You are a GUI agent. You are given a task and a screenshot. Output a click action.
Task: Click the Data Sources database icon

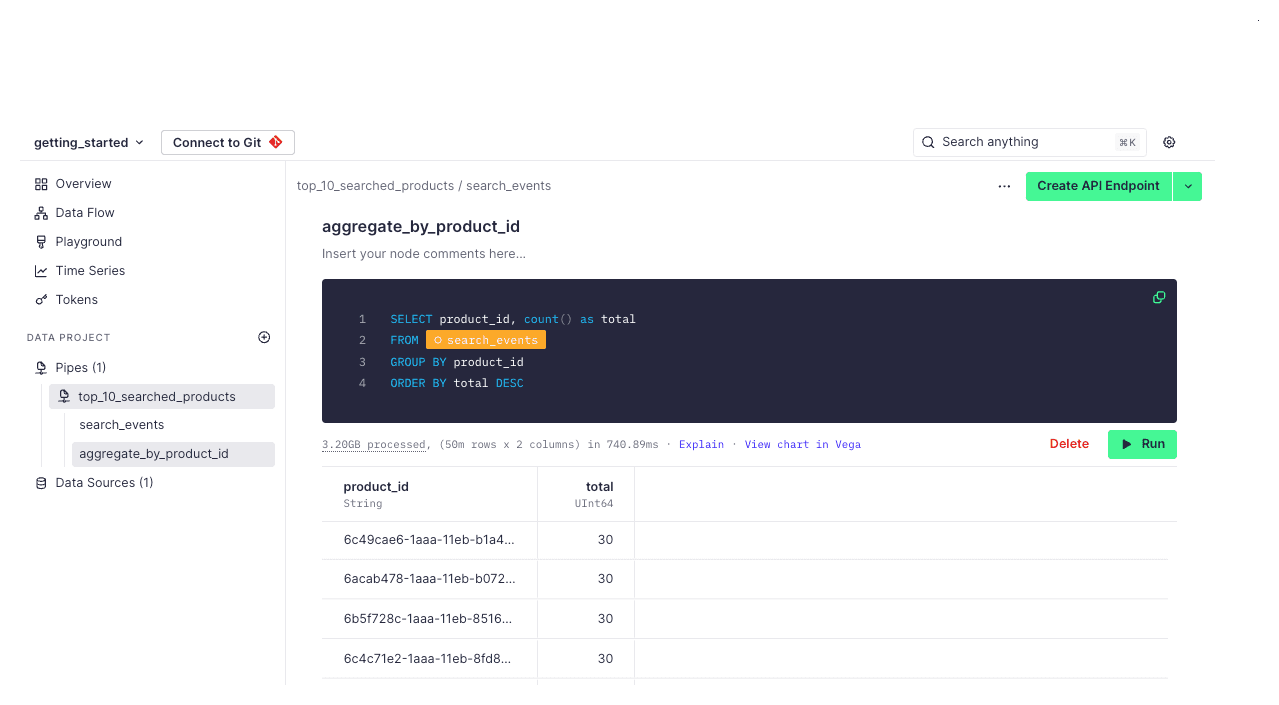(x=41, y=483)
